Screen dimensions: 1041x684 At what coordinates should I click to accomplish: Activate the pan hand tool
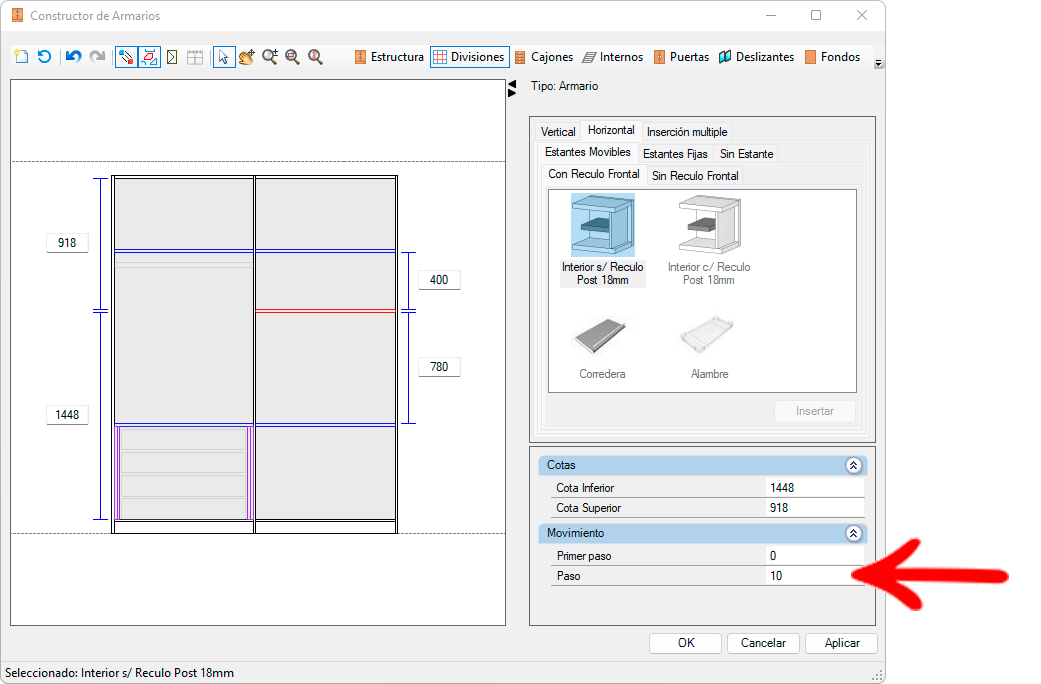pos(246,57)
